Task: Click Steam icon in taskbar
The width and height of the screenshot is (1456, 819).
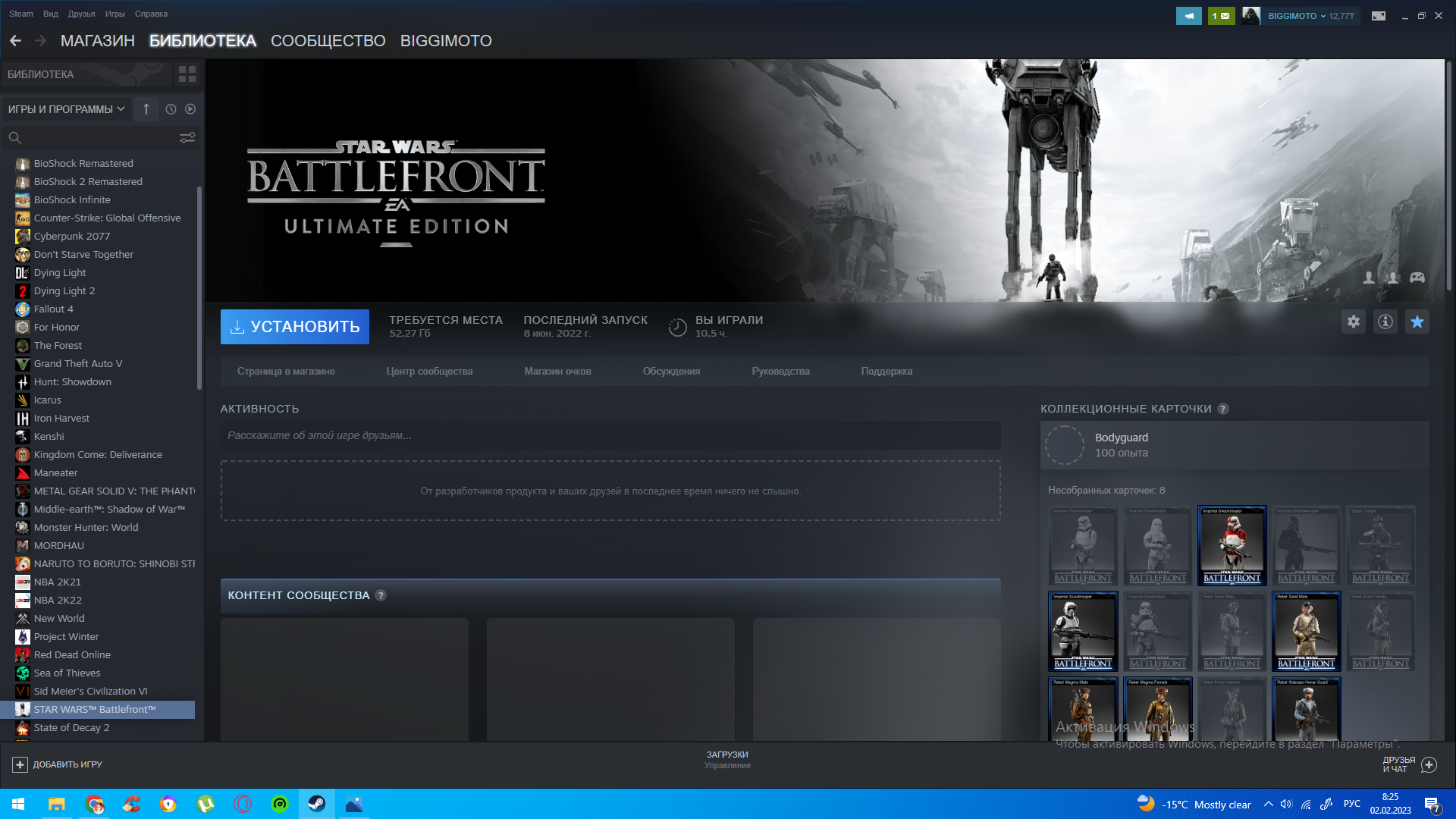Action: (x=317, y=804)
